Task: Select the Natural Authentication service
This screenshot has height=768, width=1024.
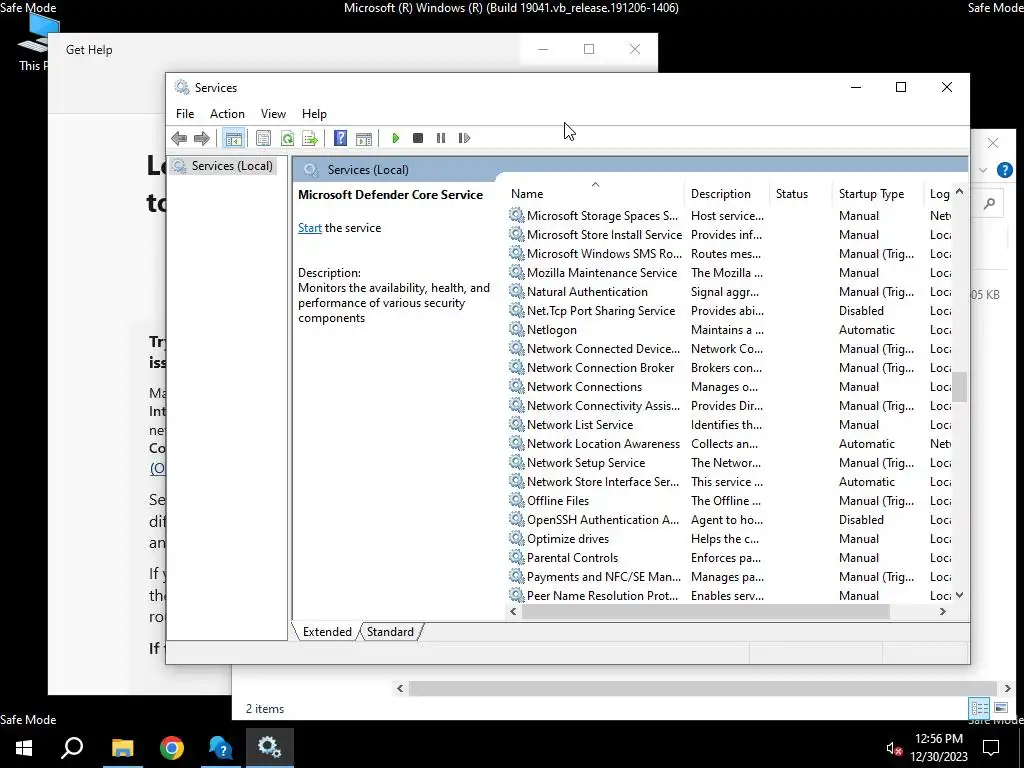Action: pyautogui.click(x=729, y=291)
